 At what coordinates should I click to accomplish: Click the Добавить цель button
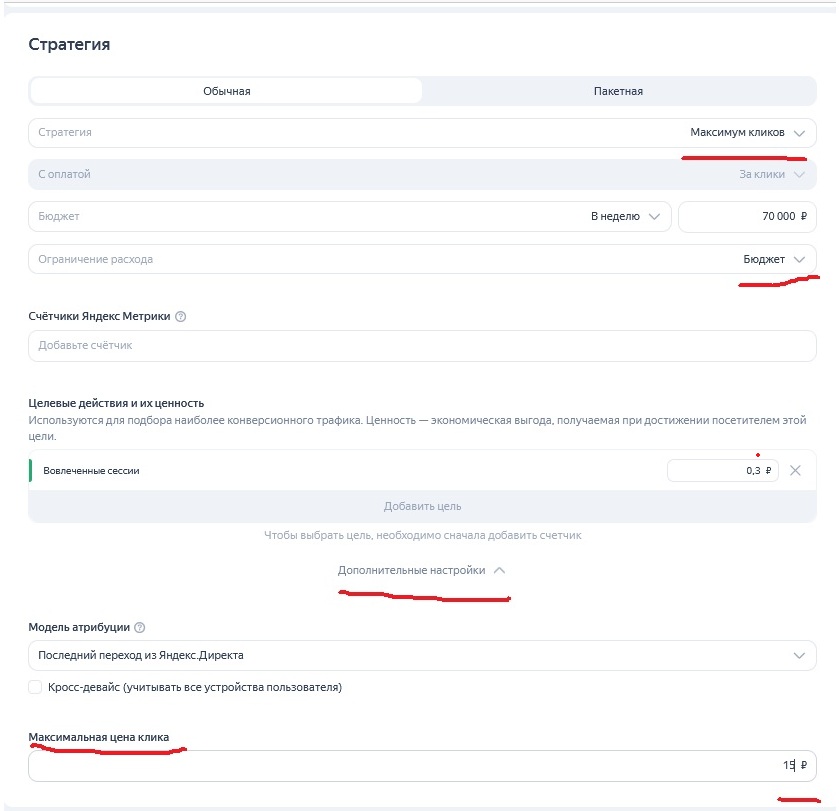coord(422,506)
